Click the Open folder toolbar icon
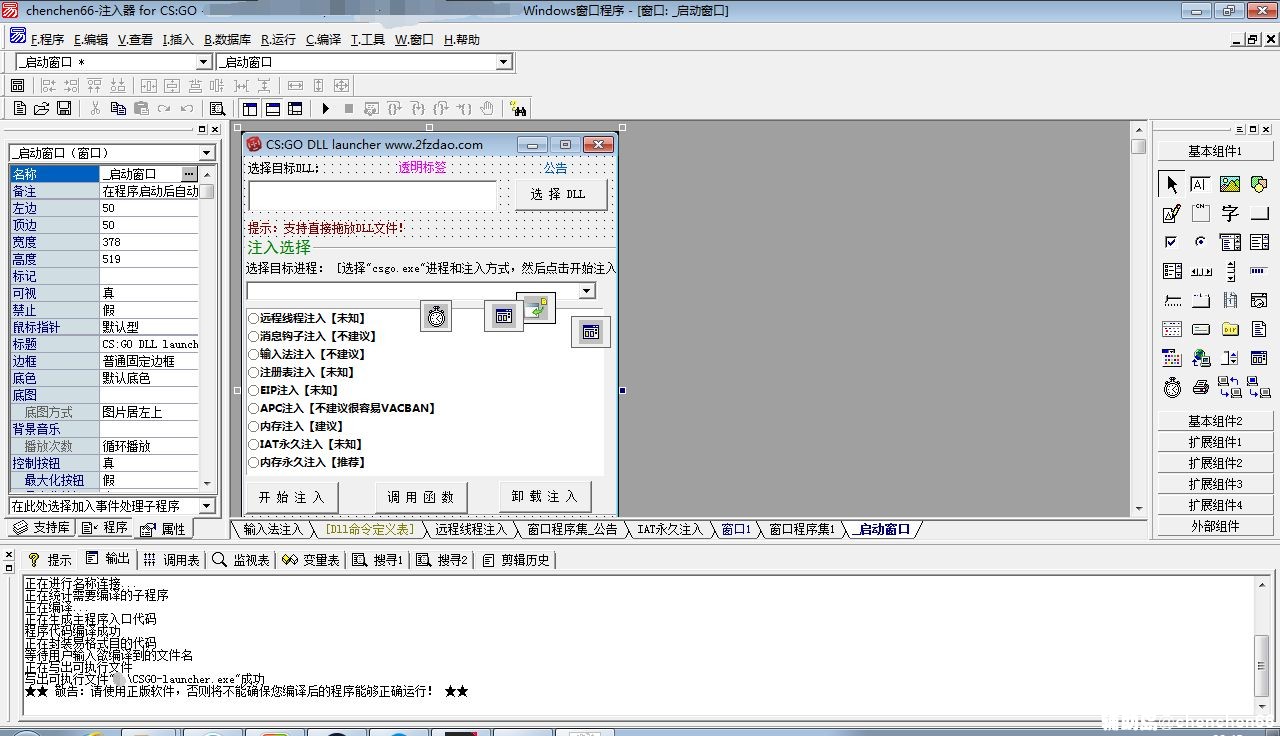This screenshot has width=1280, height=736. point(42,108)
